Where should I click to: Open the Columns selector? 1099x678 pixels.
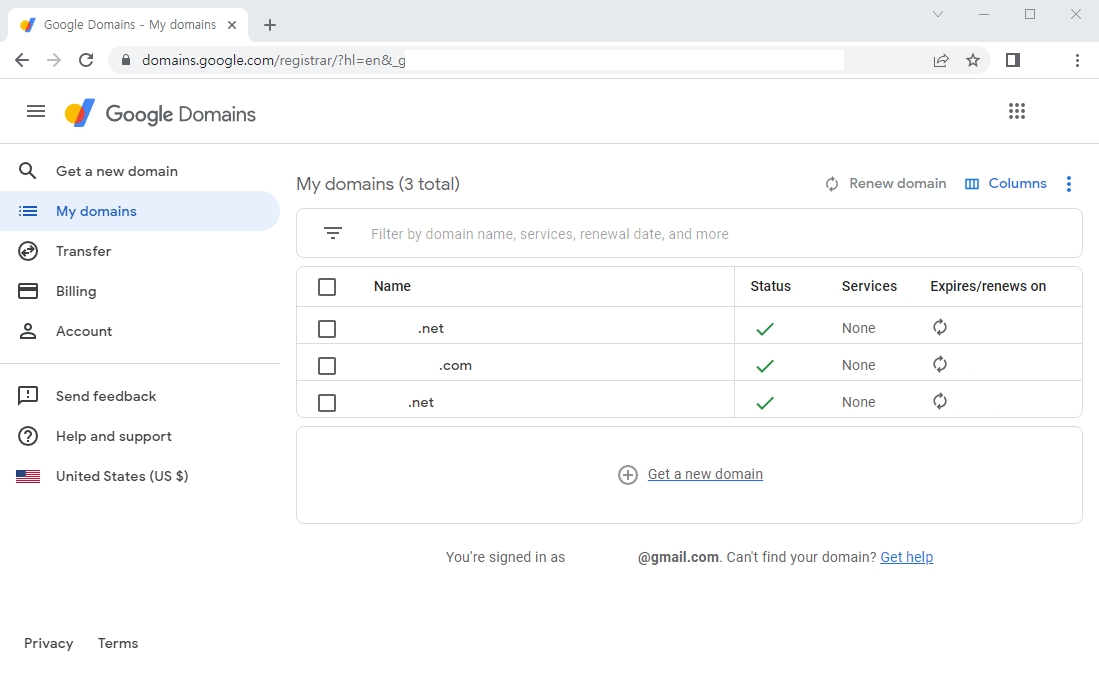click(x=1005, y=184)
